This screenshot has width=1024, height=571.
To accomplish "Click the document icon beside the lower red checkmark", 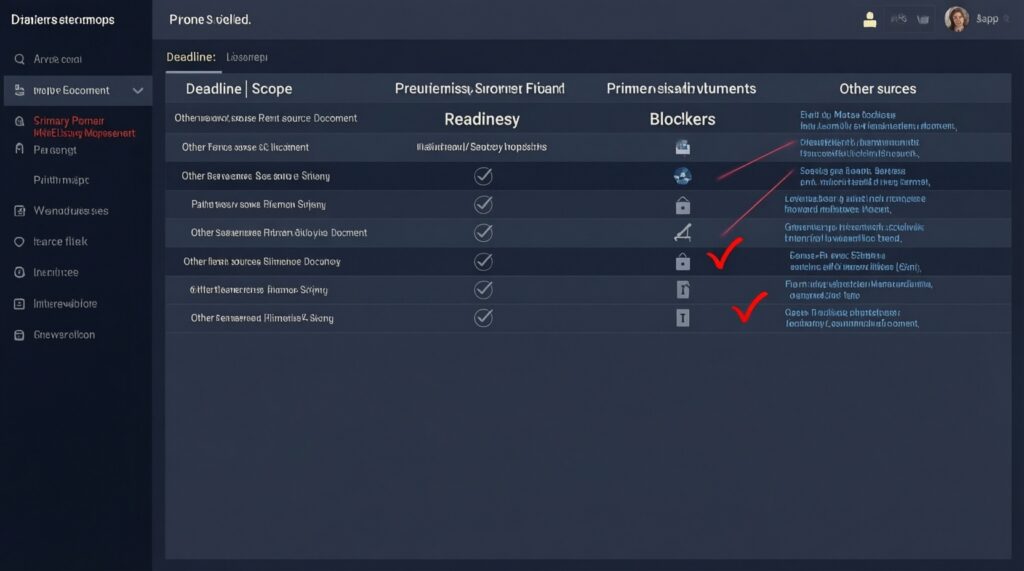I will [x=683, y=318].
